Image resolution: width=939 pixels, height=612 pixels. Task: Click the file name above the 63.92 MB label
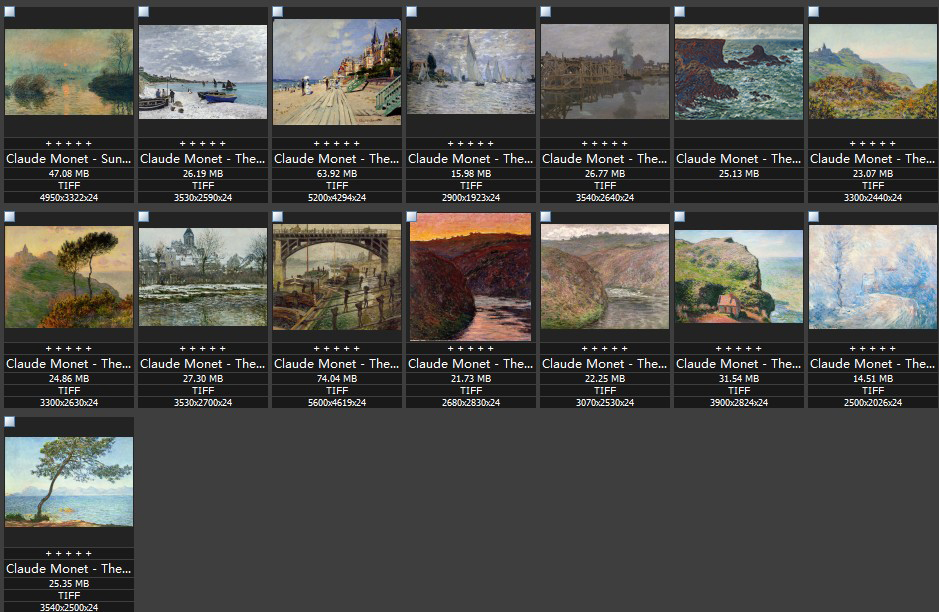click(x=337, y=159)
